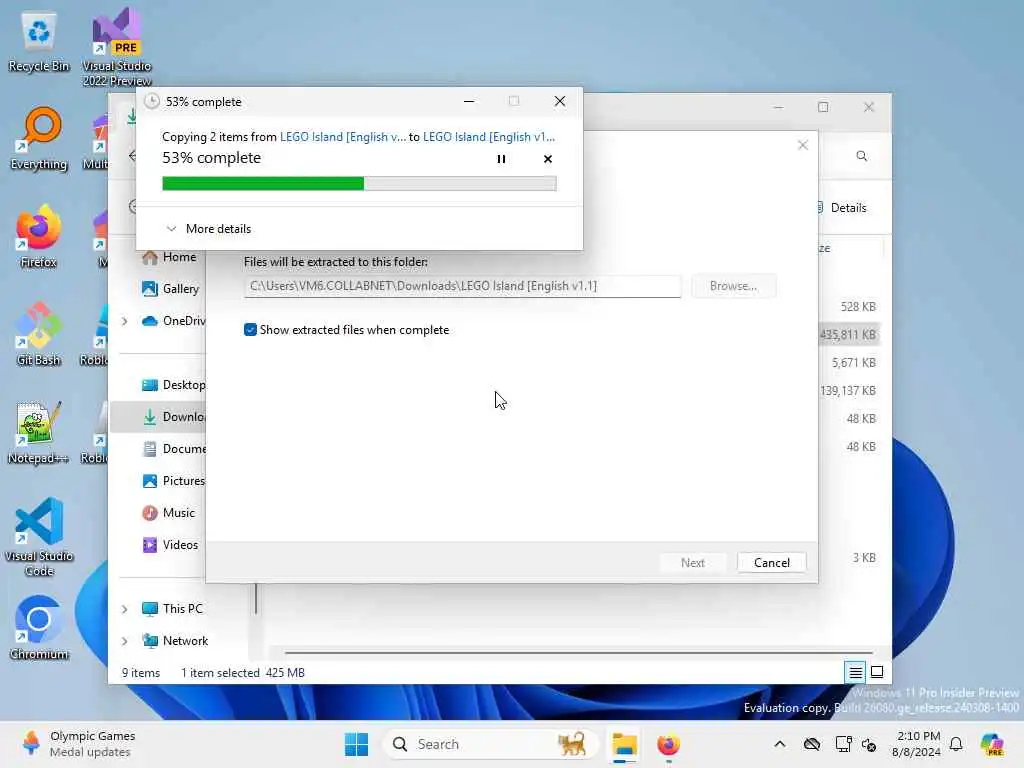Select This PC in the sidebar
This screenshot has width=1024, height=768.
(172, 609)
